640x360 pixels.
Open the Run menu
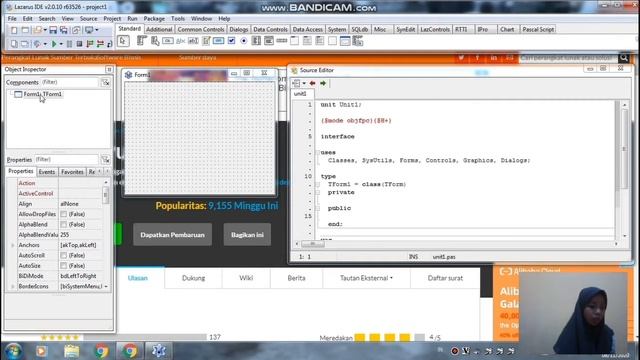click(132, 19)
